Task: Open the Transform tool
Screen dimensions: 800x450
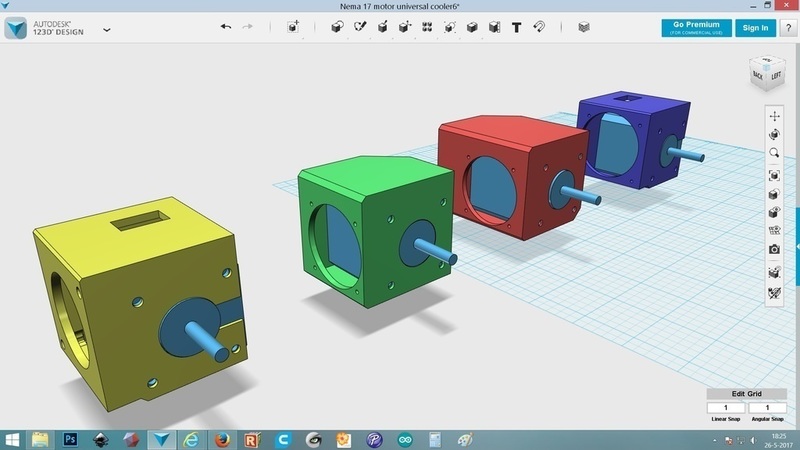Action: 293,27
